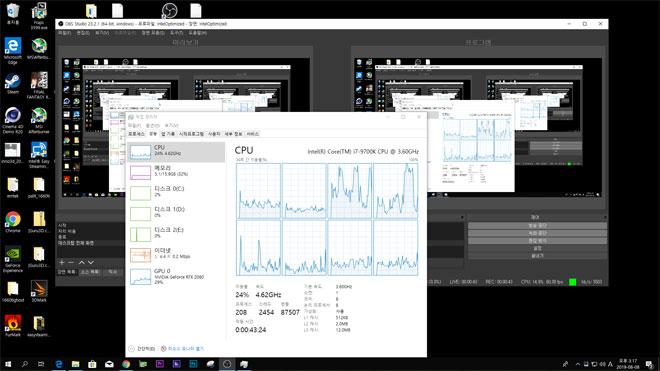This screenshot has height=371, width=660.
Task: Open Premiere Pro from the taskbar
Action: [160, 364]
